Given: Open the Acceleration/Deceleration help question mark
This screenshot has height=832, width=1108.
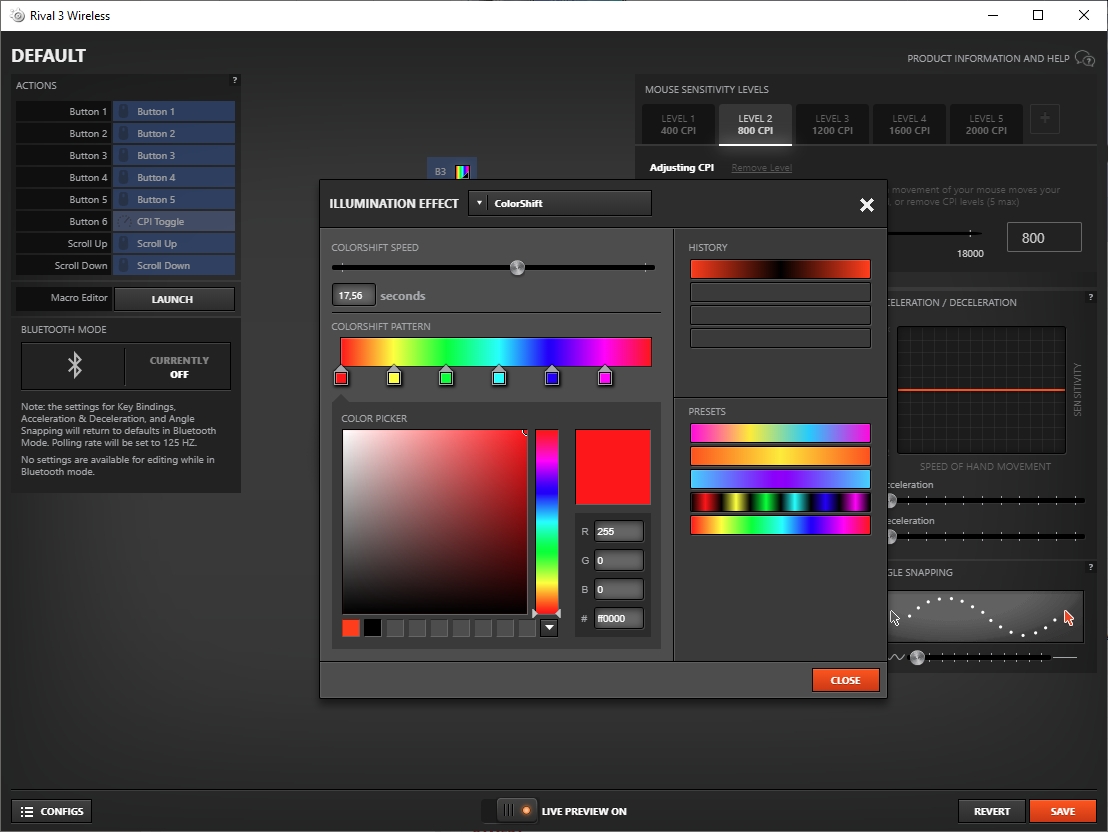Looking at the screenshot, I should point(1090,297).
